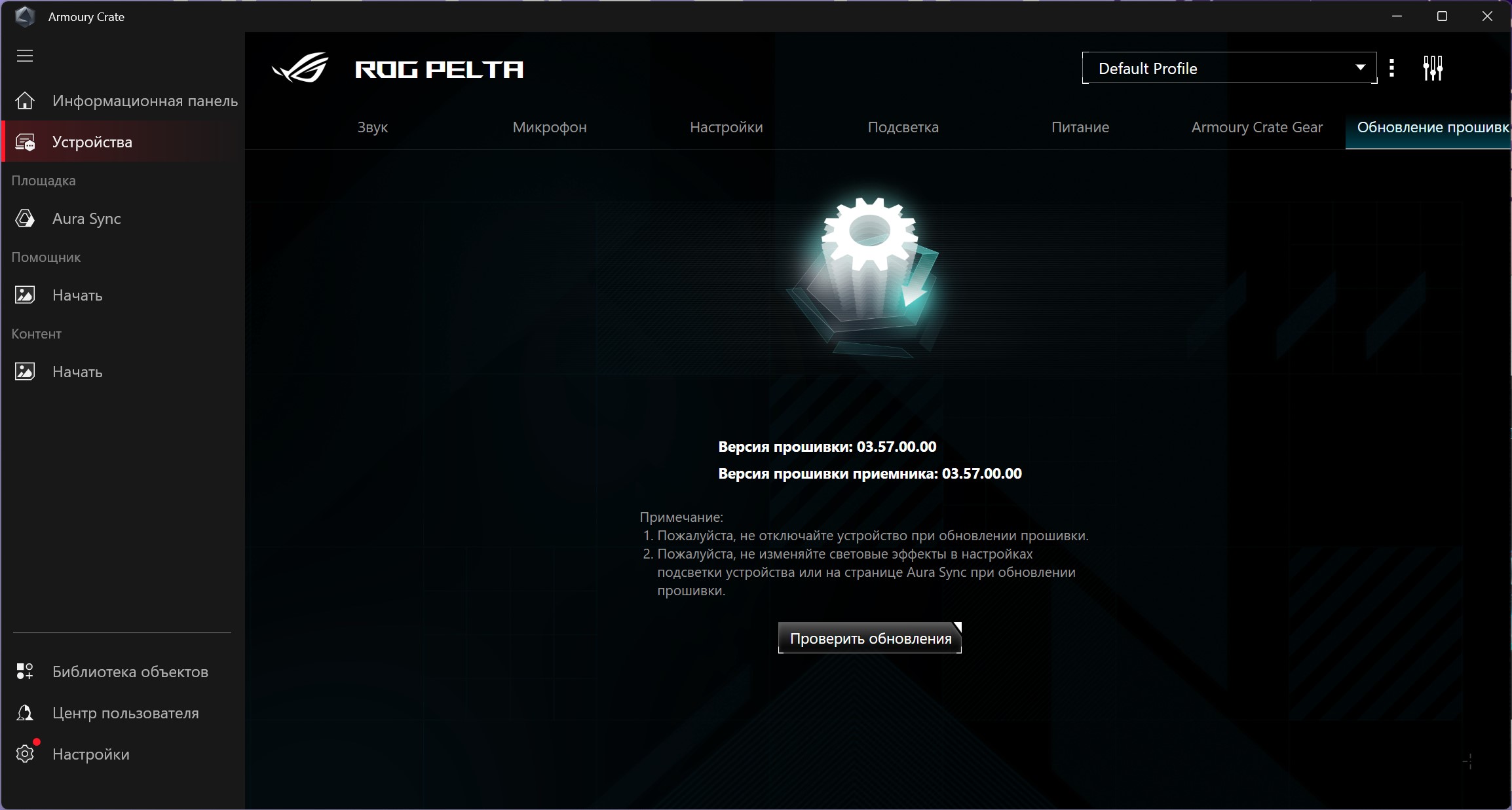Click the Начать icon under Помощник
Viewport: 1512px width, 810px height.
(x=25, y=295)
